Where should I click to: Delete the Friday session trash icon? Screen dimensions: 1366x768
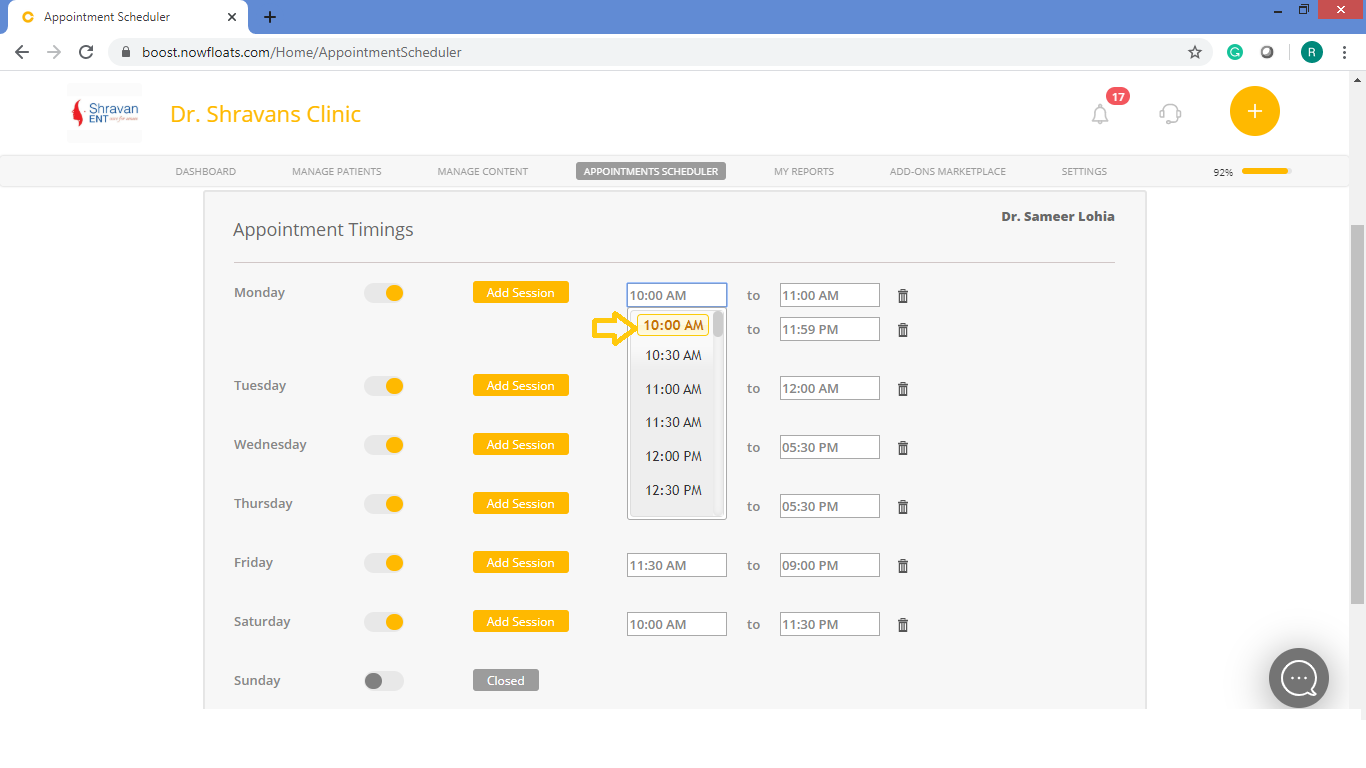[903, 566]
